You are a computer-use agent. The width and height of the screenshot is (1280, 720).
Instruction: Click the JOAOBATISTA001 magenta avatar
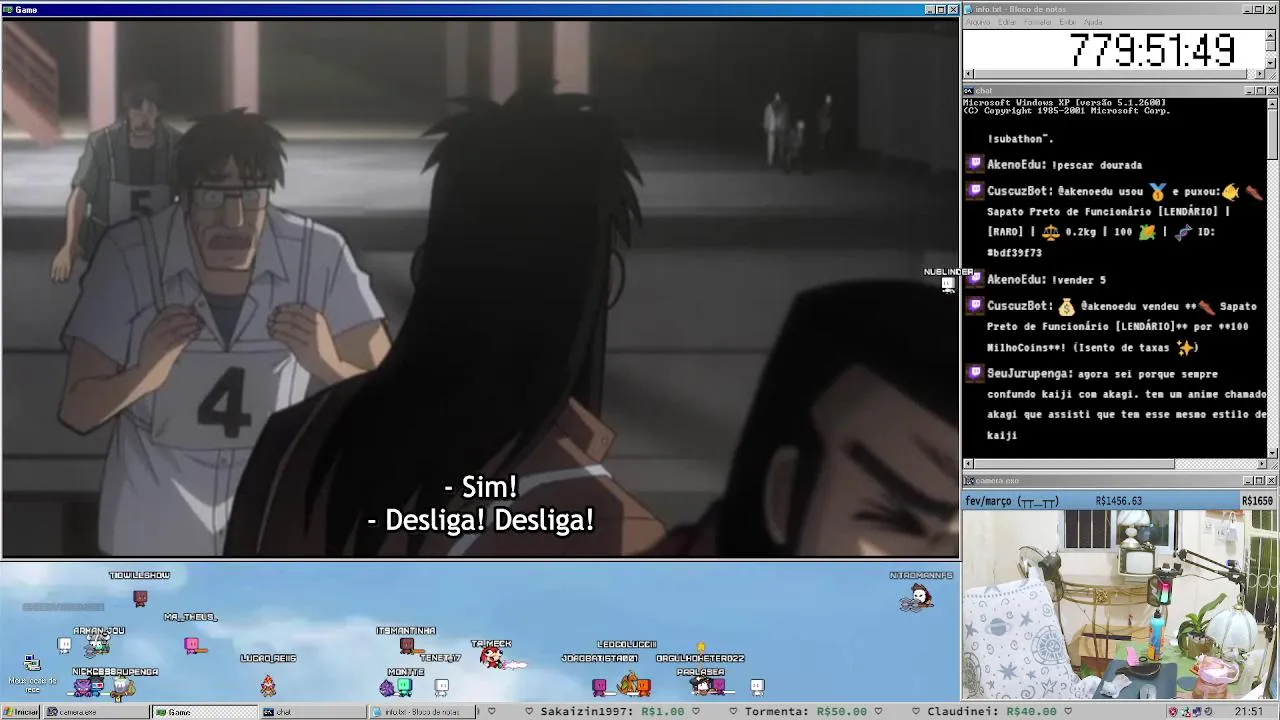[599, 686]
